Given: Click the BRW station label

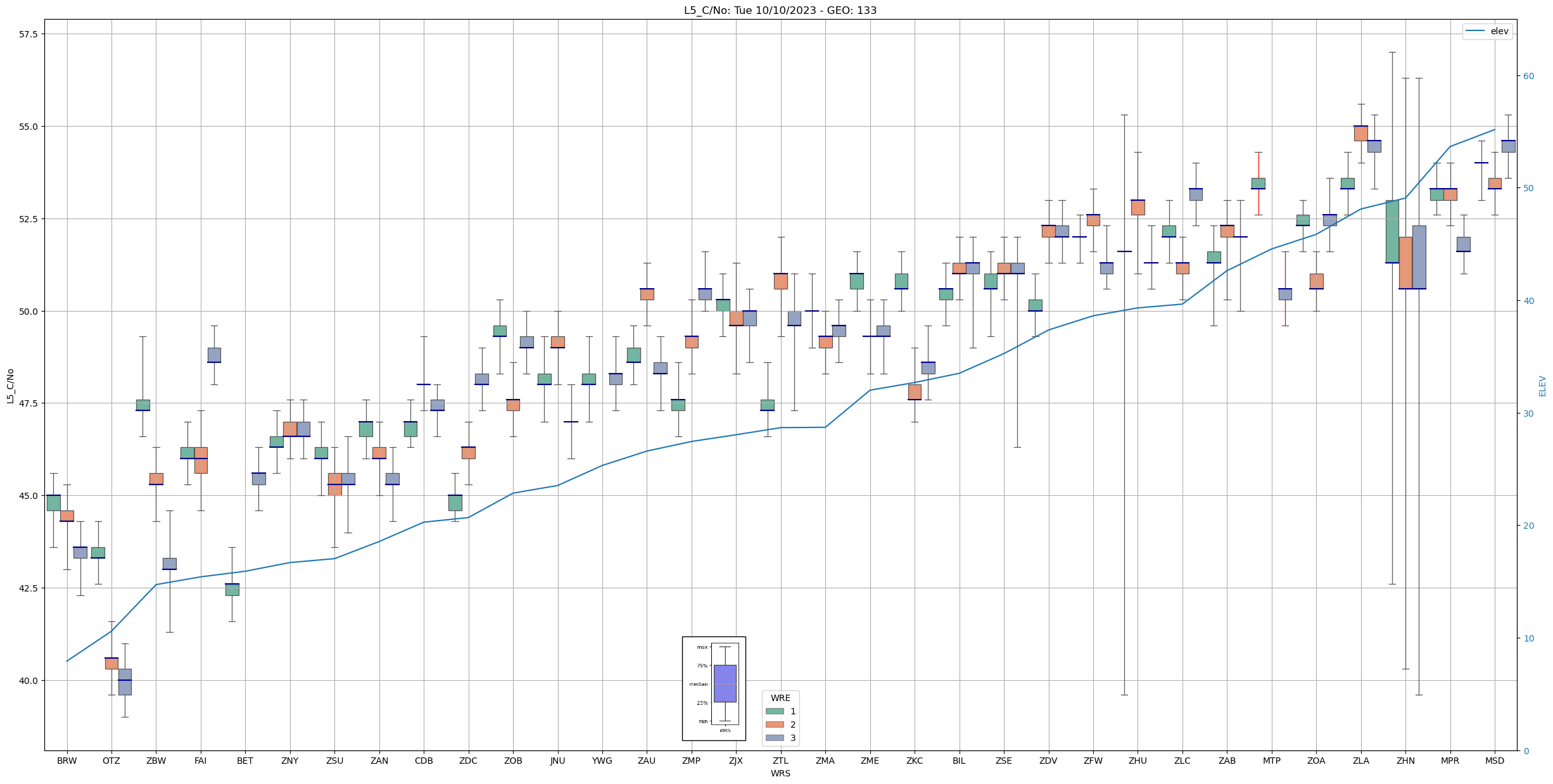Looking at the screenshot, I should (67, 761).
